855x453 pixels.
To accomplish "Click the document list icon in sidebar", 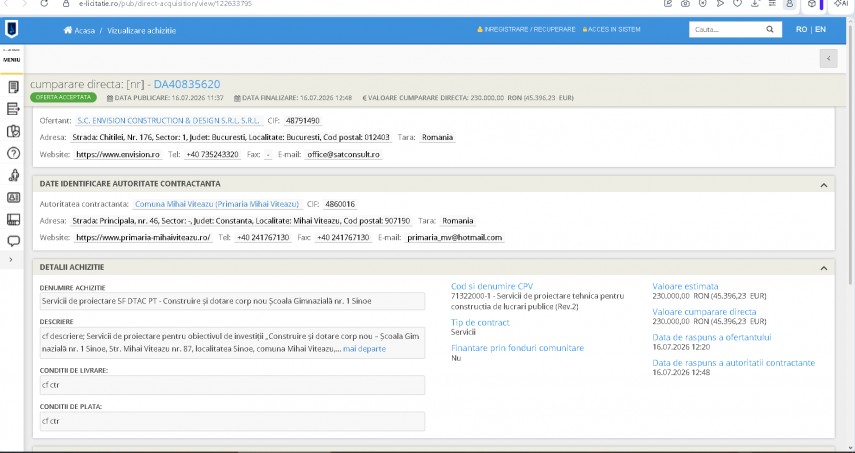I will (x=13, y=87).
